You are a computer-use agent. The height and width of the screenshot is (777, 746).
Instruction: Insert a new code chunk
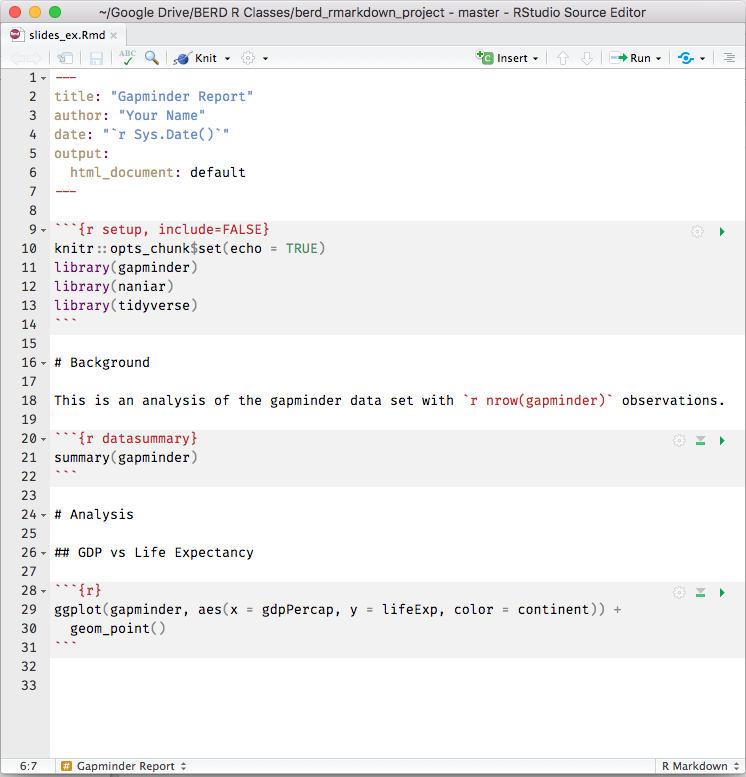[502, 58]
